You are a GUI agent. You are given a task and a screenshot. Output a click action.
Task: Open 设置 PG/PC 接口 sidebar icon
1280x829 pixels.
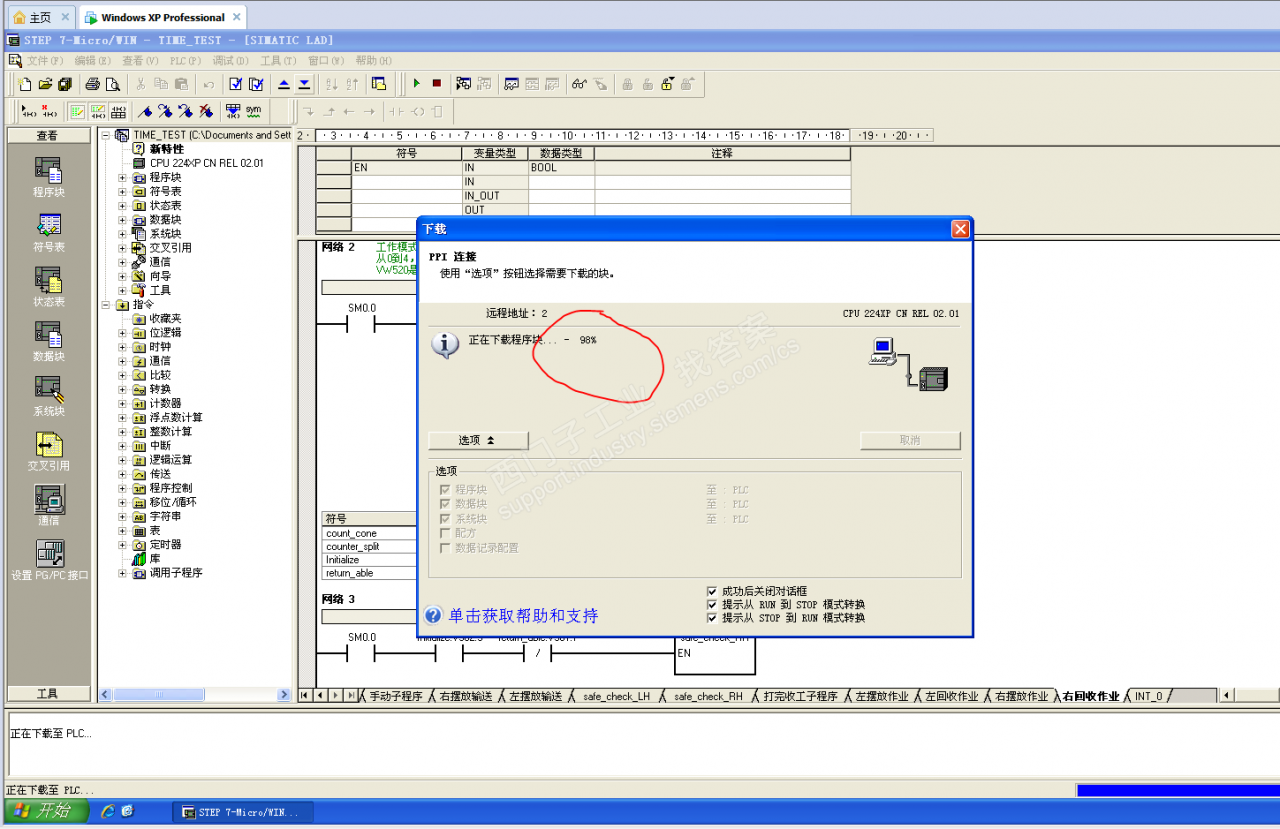tap(49, 561)
